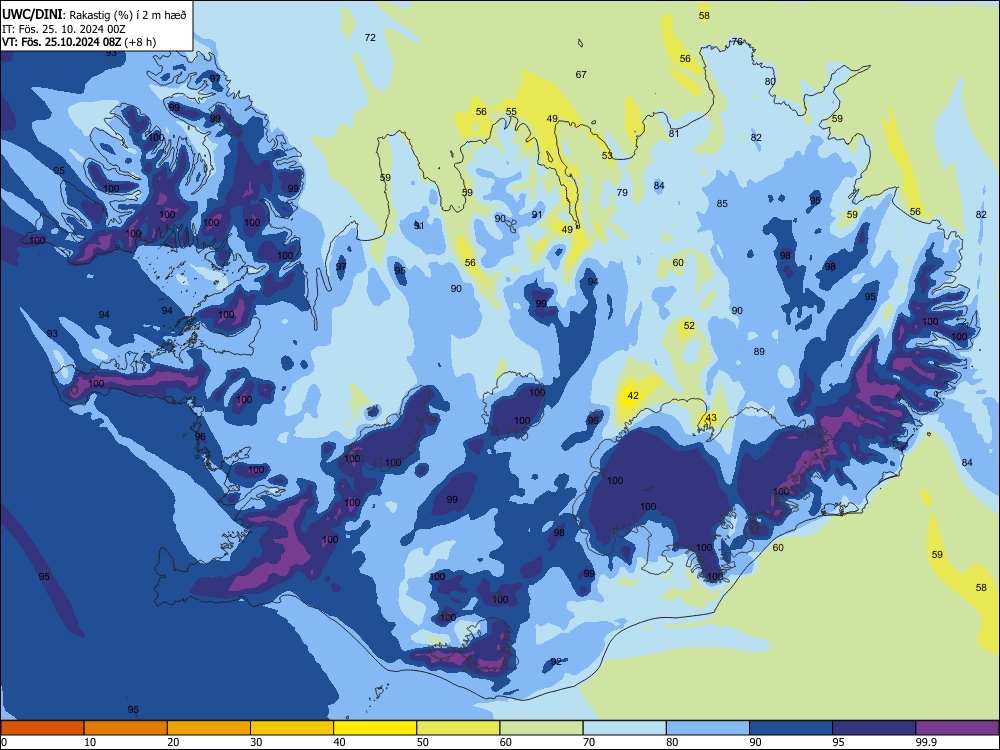Click the minimum value '42' on the map
This screenshot has height=750, width=1000.
click(633, 396)
